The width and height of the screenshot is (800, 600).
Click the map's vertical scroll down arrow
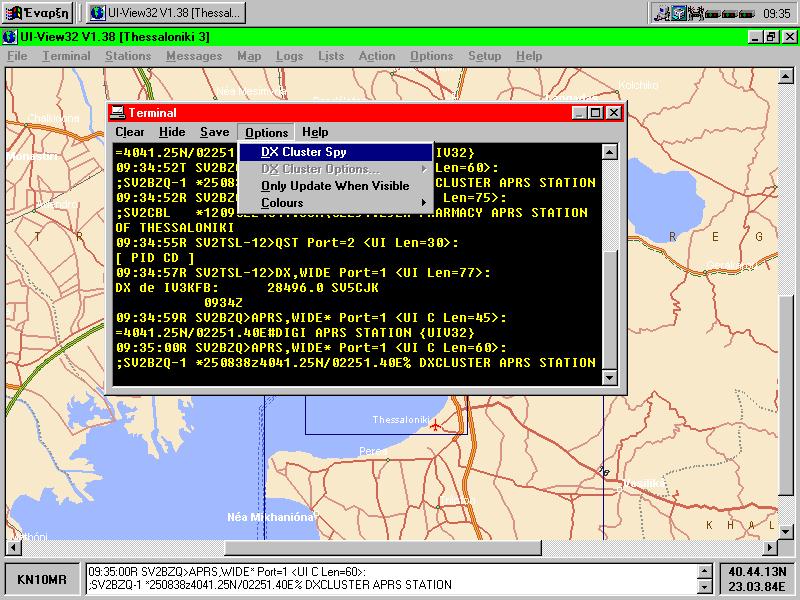tap(786, 532)
